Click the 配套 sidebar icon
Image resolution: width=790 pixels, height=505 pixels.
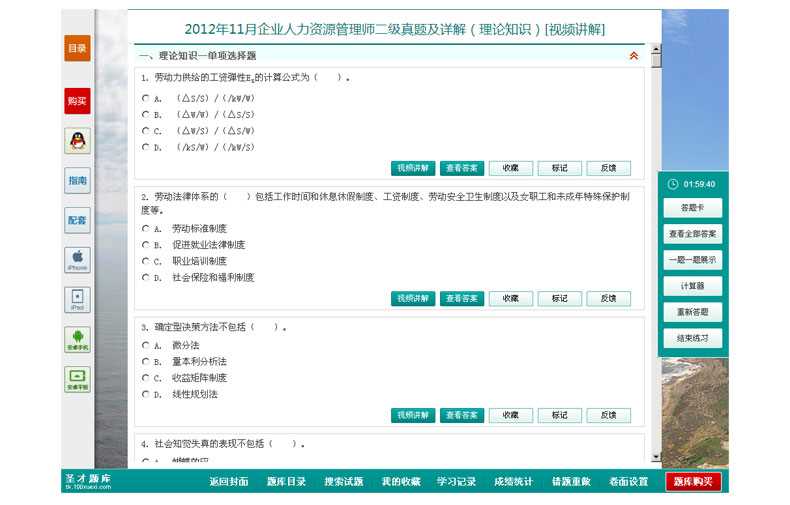click(x=77, y=220)
